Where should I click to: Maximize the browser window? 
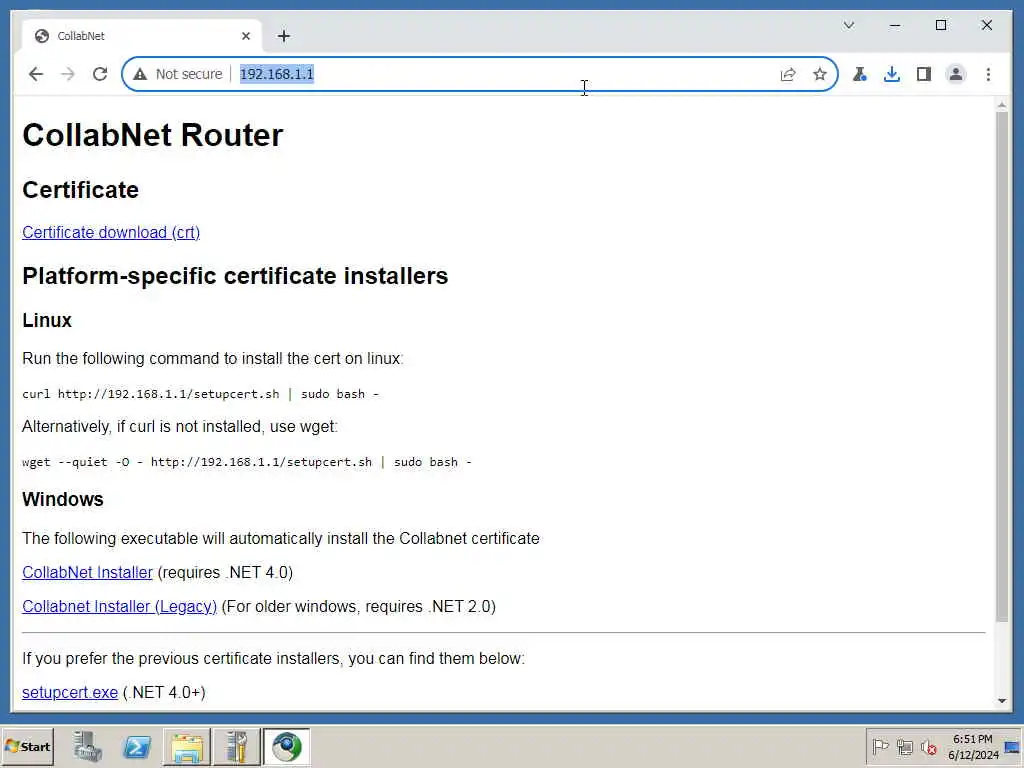point(941,25)
